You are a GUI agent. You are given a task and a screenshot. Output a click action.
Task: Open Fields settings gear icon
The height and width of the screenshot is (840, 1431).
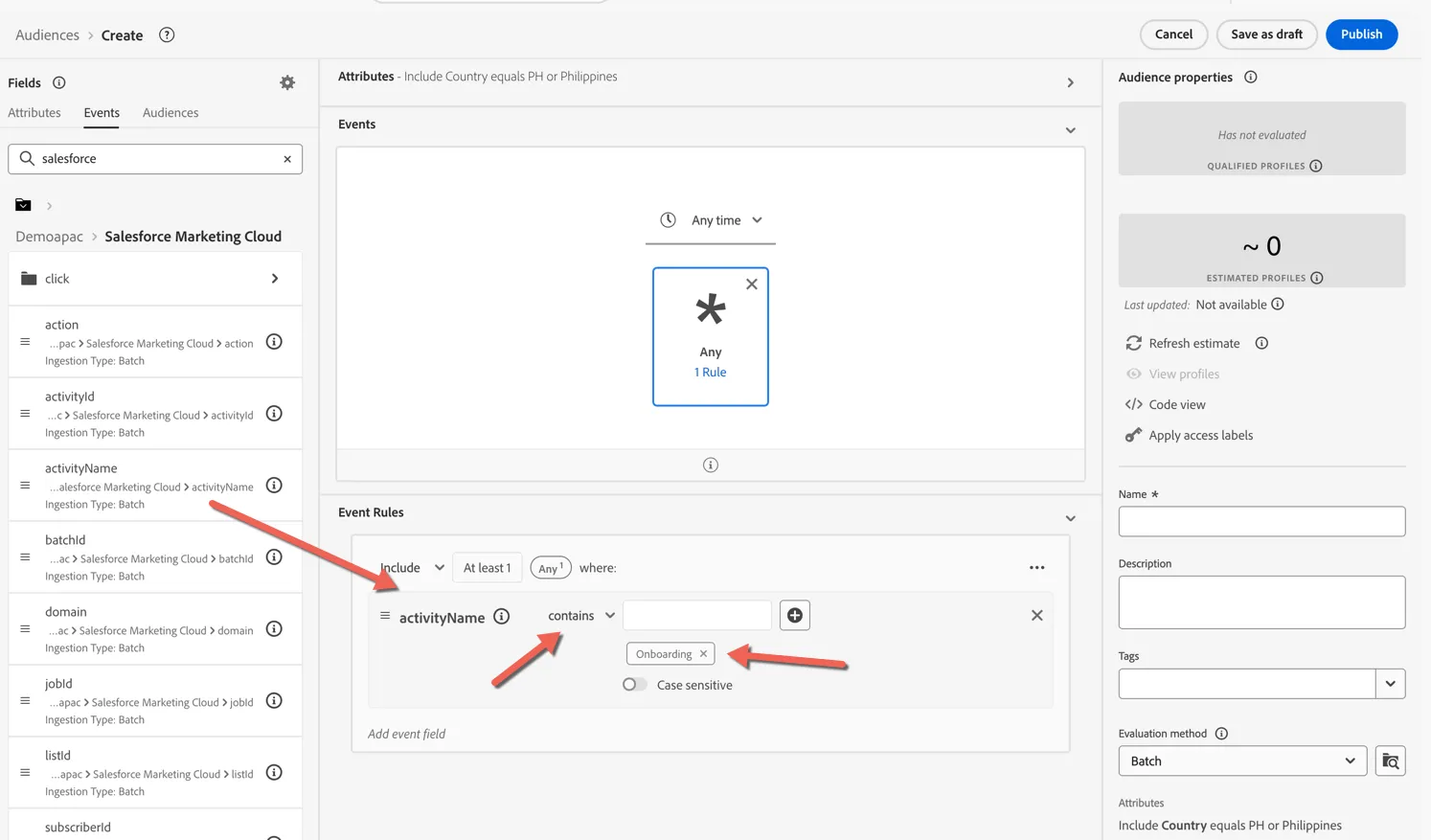[x=287, y=83]
